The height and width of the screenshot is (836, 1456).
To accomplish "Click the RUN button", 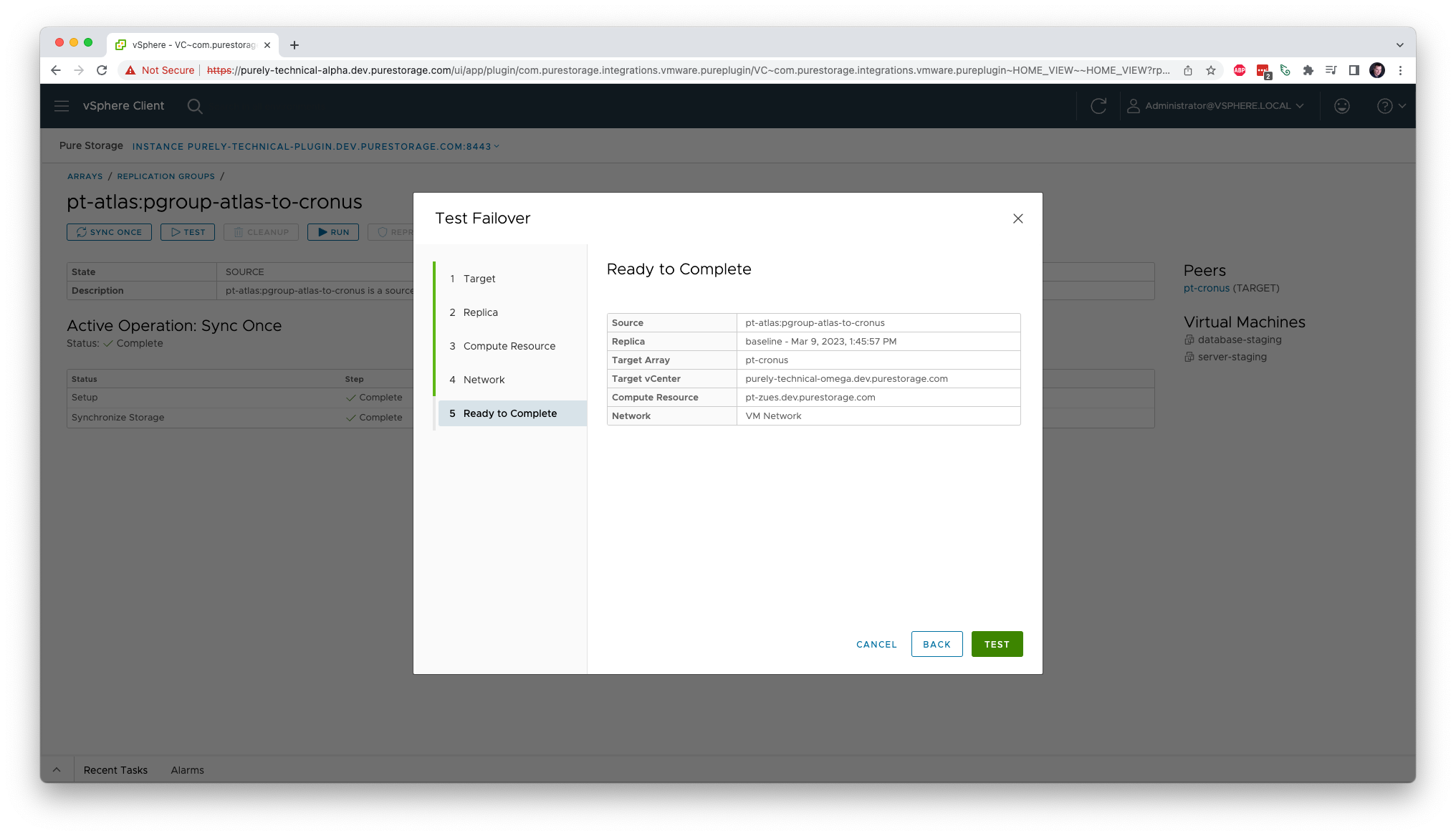I will coord(333,232).
